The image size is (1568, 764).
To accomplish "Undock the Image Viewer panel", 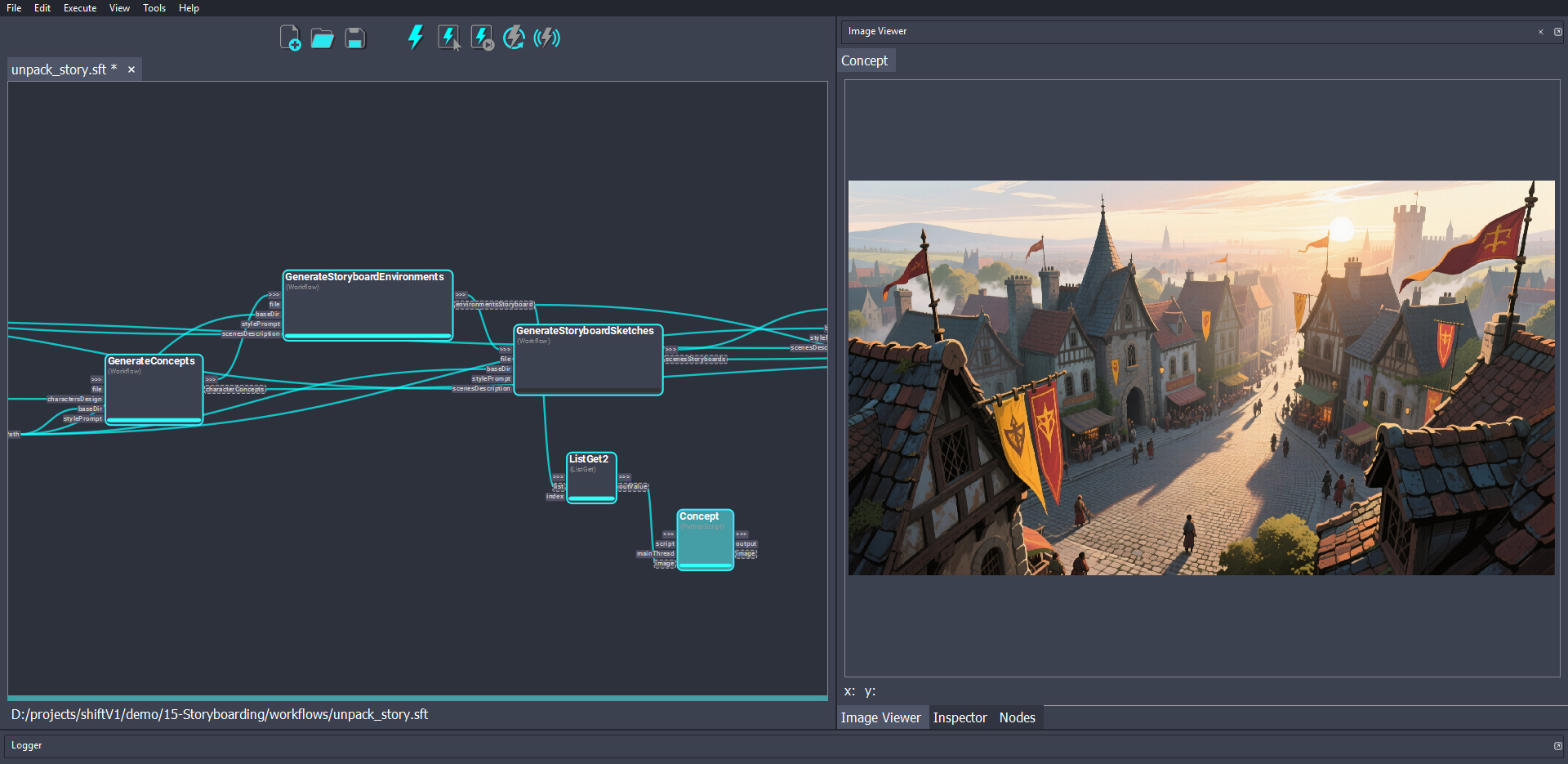I will 1557,32.
